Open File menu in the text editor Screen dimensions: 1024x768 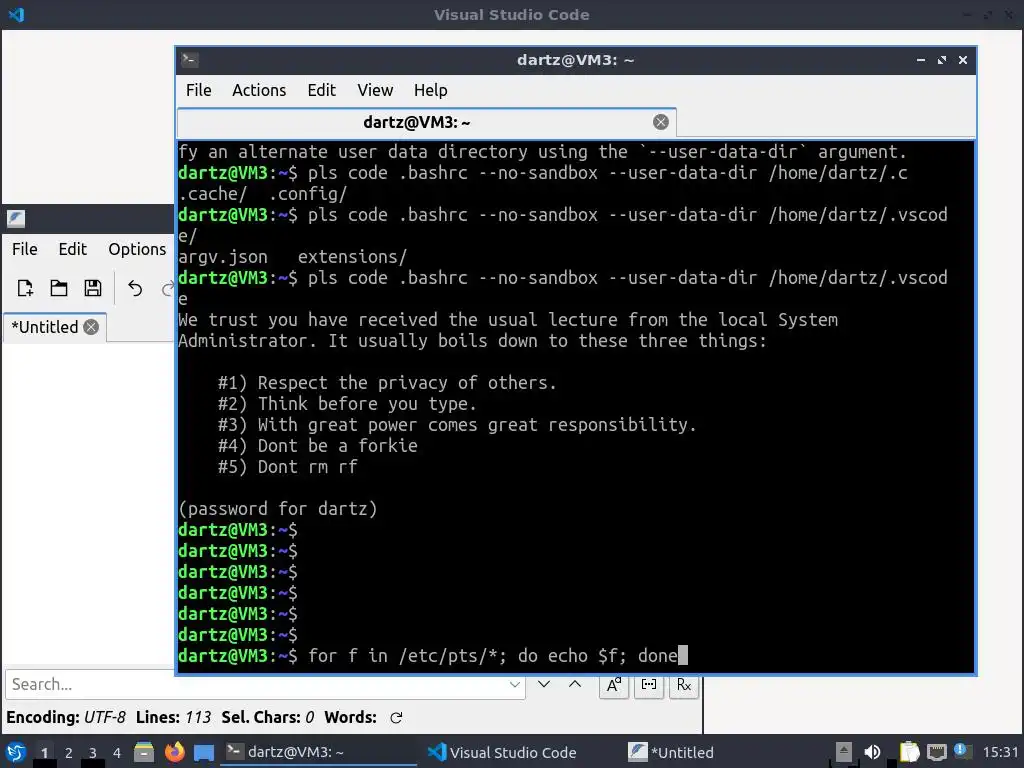(x=25, y=249)
